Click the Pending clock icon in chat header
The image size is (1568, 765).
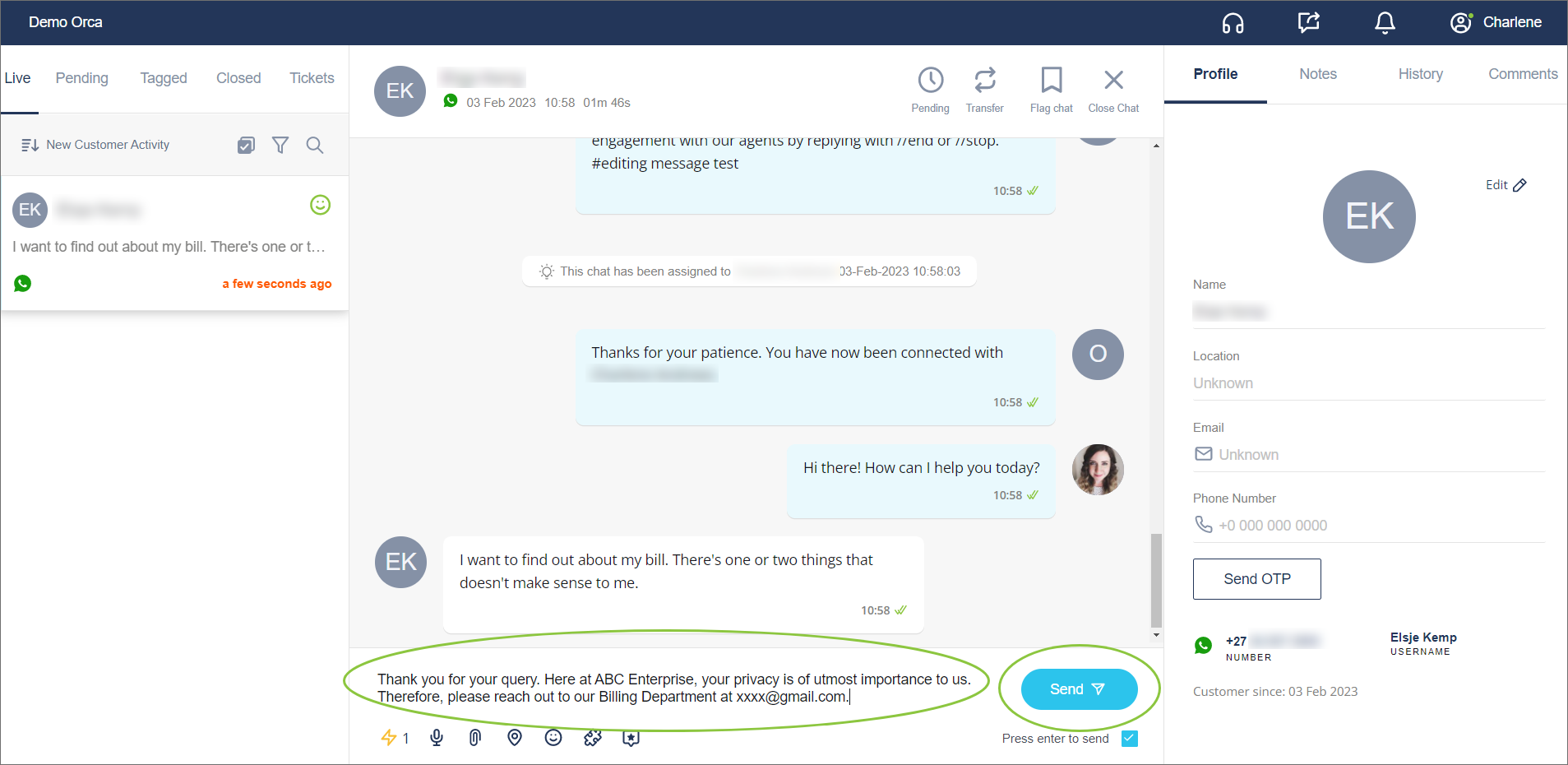pyautogui.click(x=930, y=81)
